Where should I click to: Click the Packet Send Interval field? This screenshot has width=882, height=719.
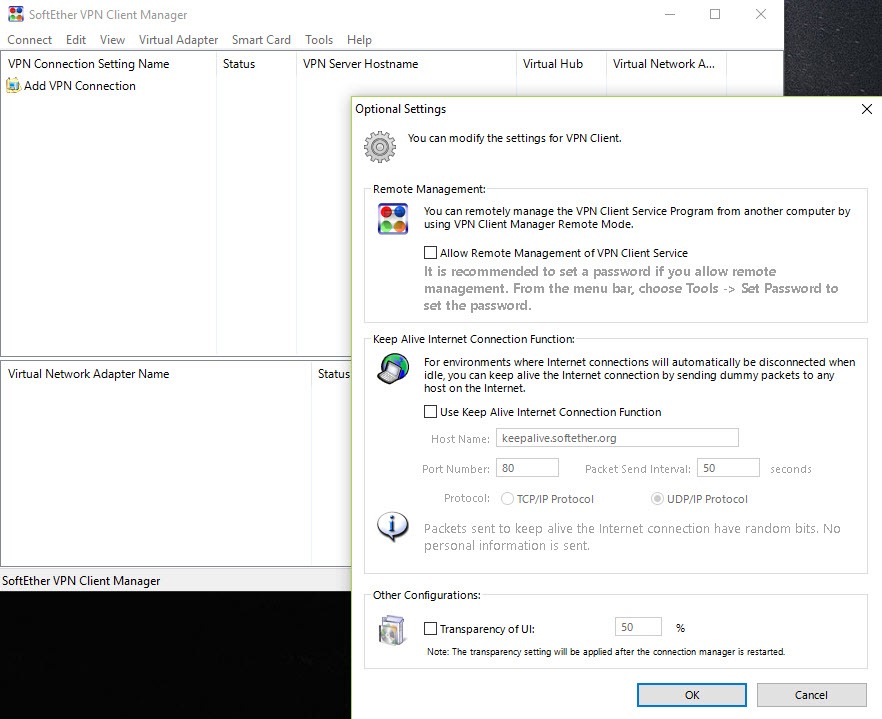point(728,468)
